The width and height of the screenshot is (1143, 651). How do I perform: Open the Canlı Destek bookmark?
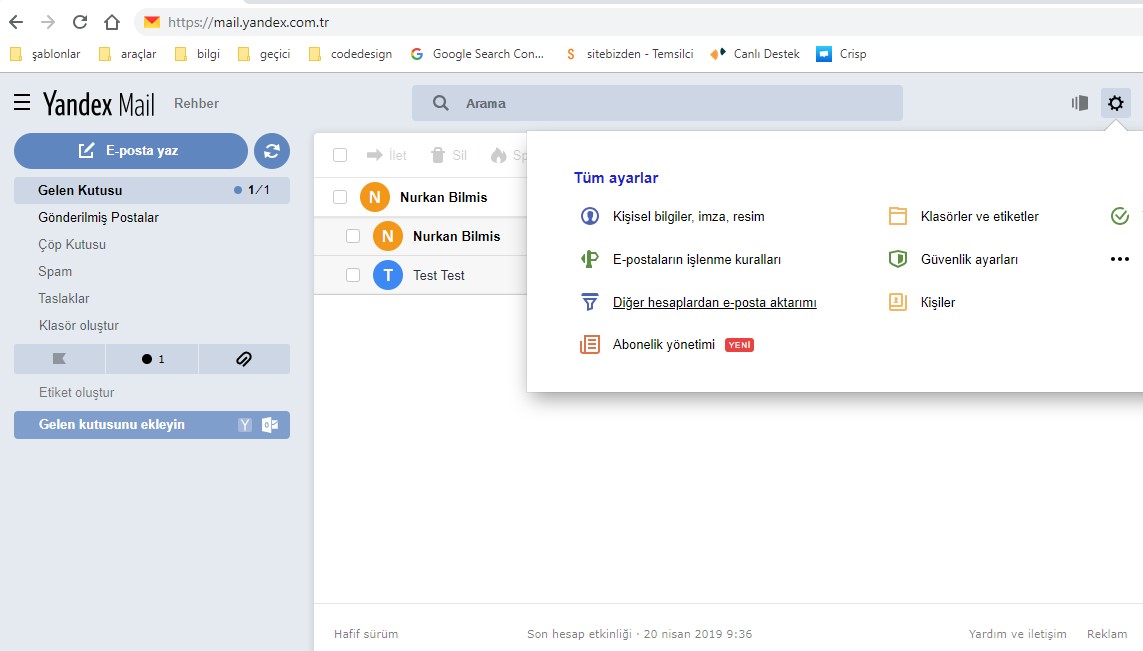(754, 54)
